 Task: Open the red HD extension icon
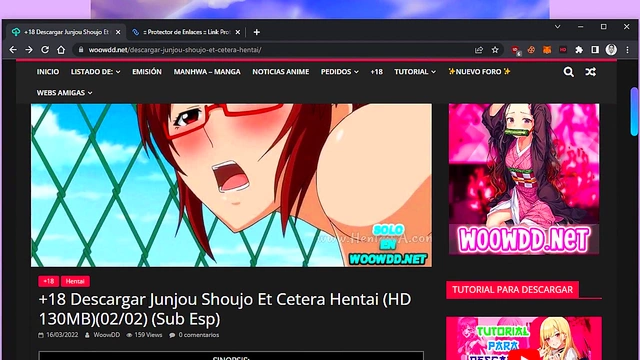point(563,50)
